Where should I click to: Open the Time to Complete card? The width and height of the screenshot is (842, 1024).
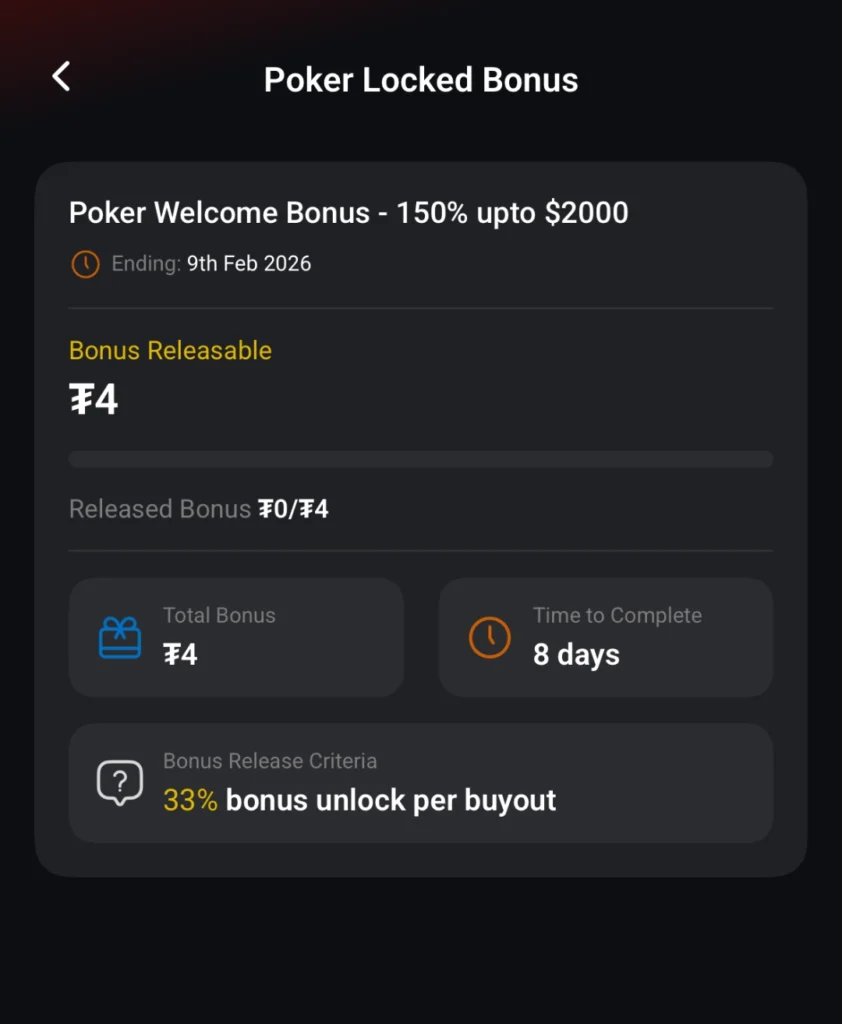(605, 637)
